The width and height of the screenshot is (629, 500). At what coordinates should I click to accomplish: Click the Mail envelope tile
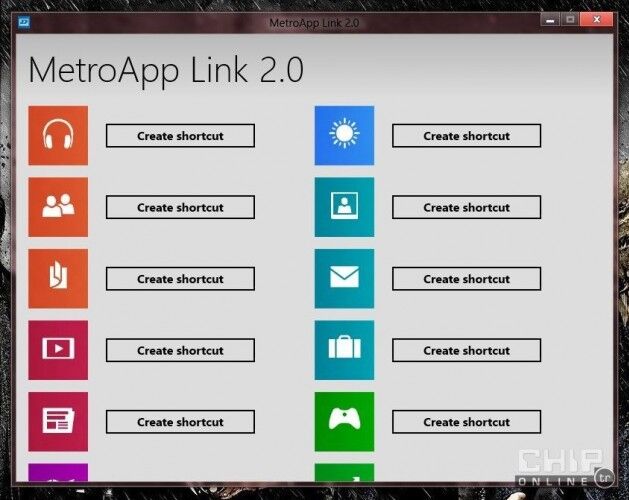344,278
